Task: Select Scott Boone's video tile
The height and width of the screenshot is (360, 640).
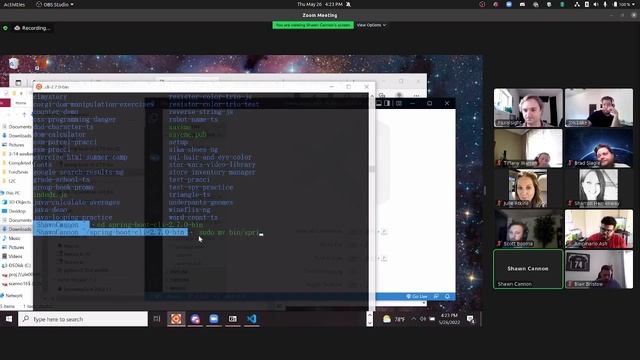Action: click(528, 229)
